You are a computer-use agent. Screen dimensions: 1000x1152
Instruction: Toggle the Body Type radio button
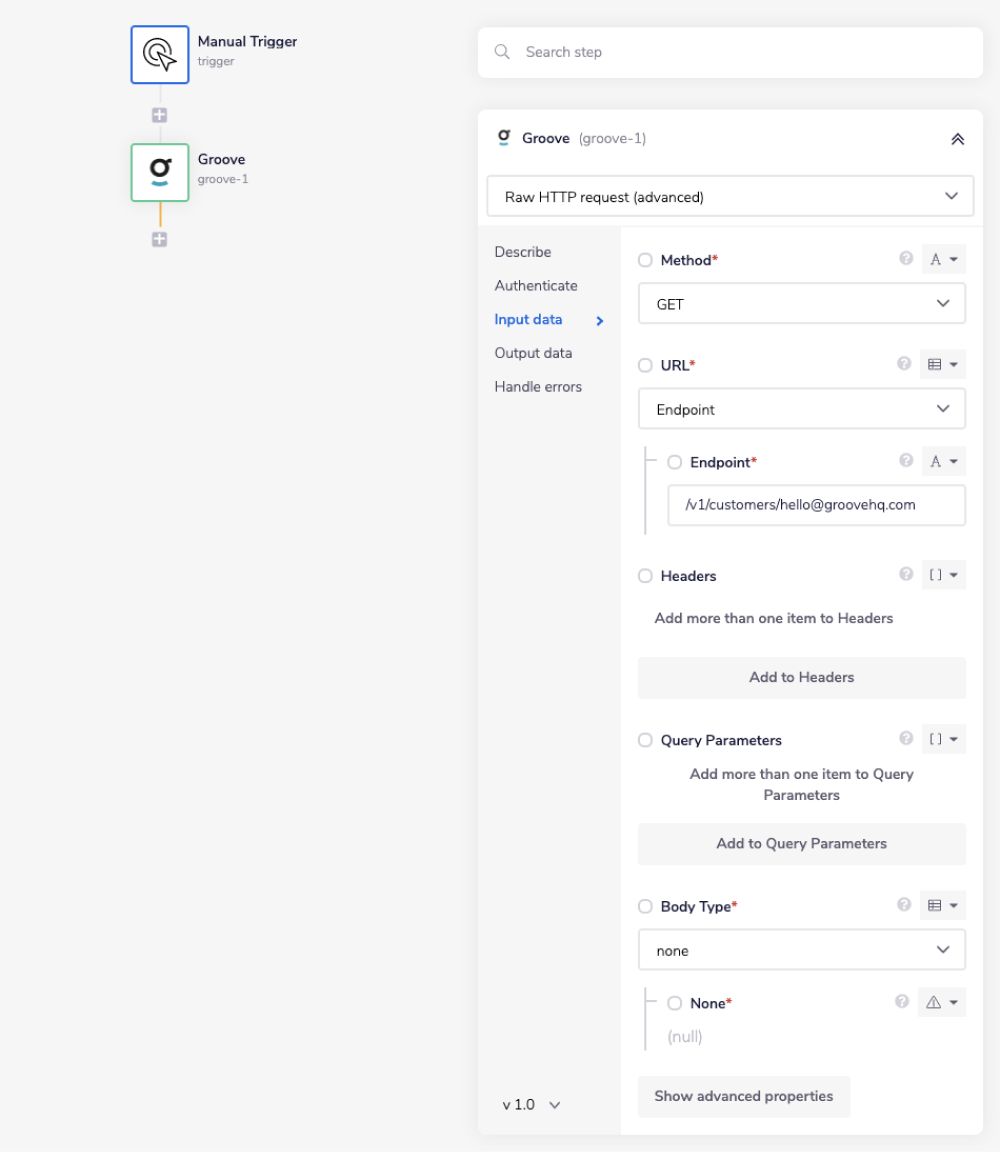tap(645, 906)
